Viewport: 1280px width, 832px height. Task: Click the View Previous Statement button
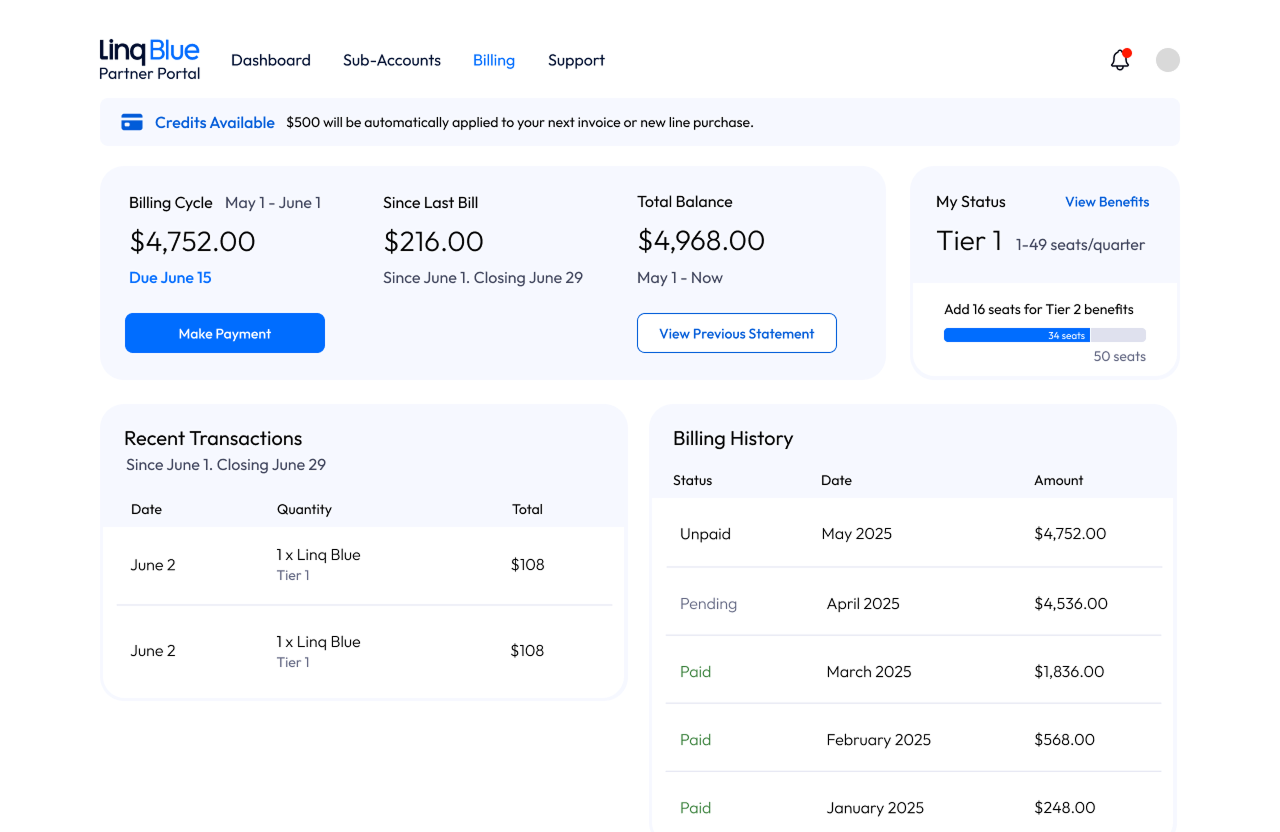737,333
